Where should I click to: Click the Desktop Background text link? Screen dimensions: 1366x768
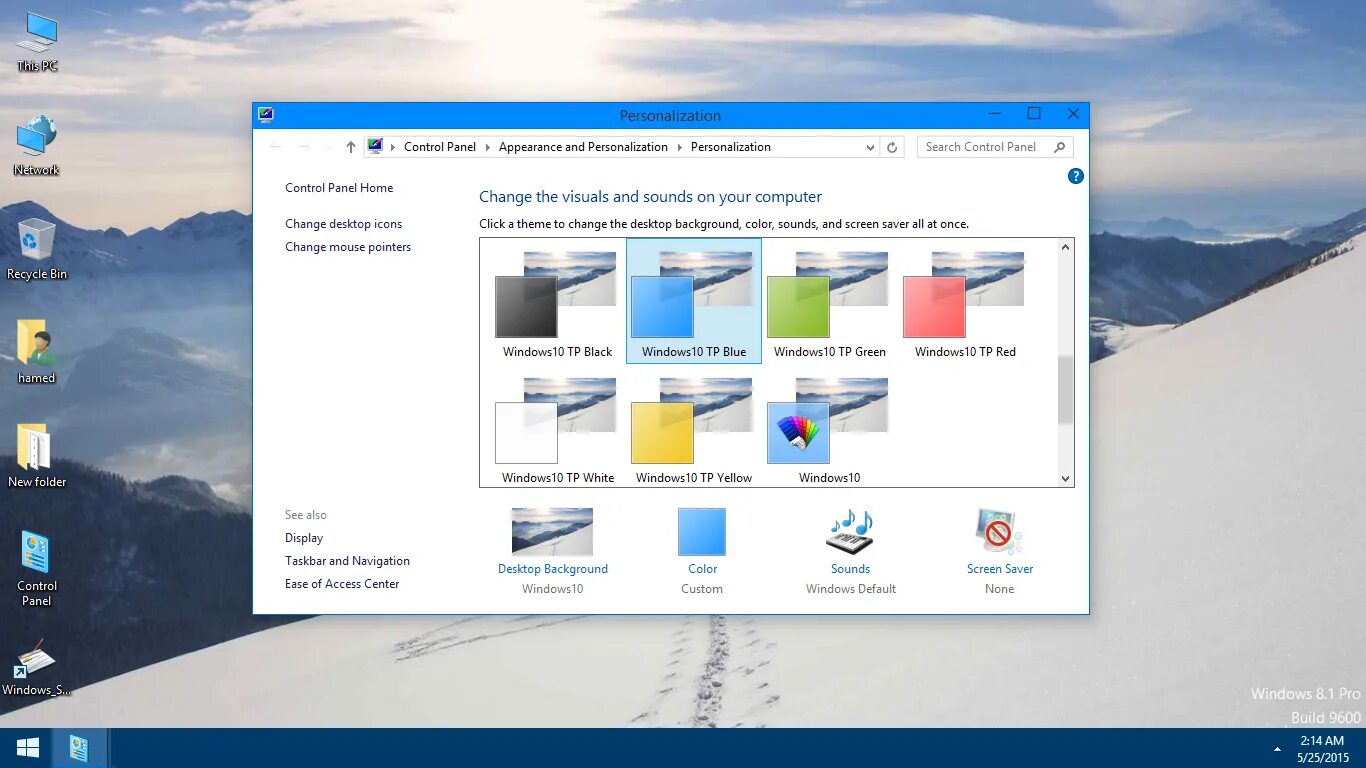[x=553, y=569]
